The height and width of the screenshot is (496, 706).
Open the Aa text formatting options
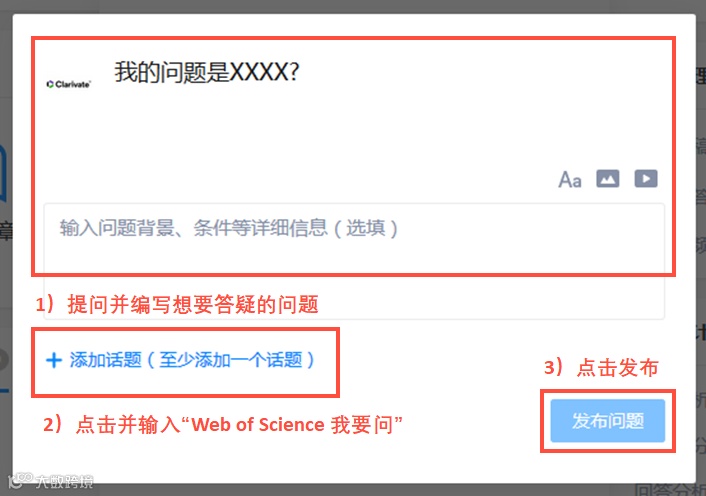[x=570, y=179]
